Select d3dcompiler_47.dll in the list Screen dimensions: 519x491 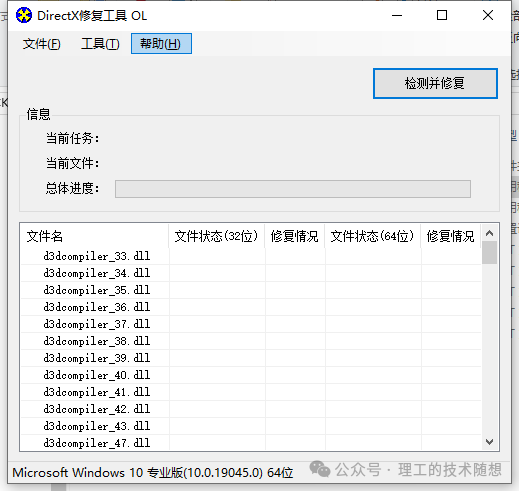(x=97, y=443)
